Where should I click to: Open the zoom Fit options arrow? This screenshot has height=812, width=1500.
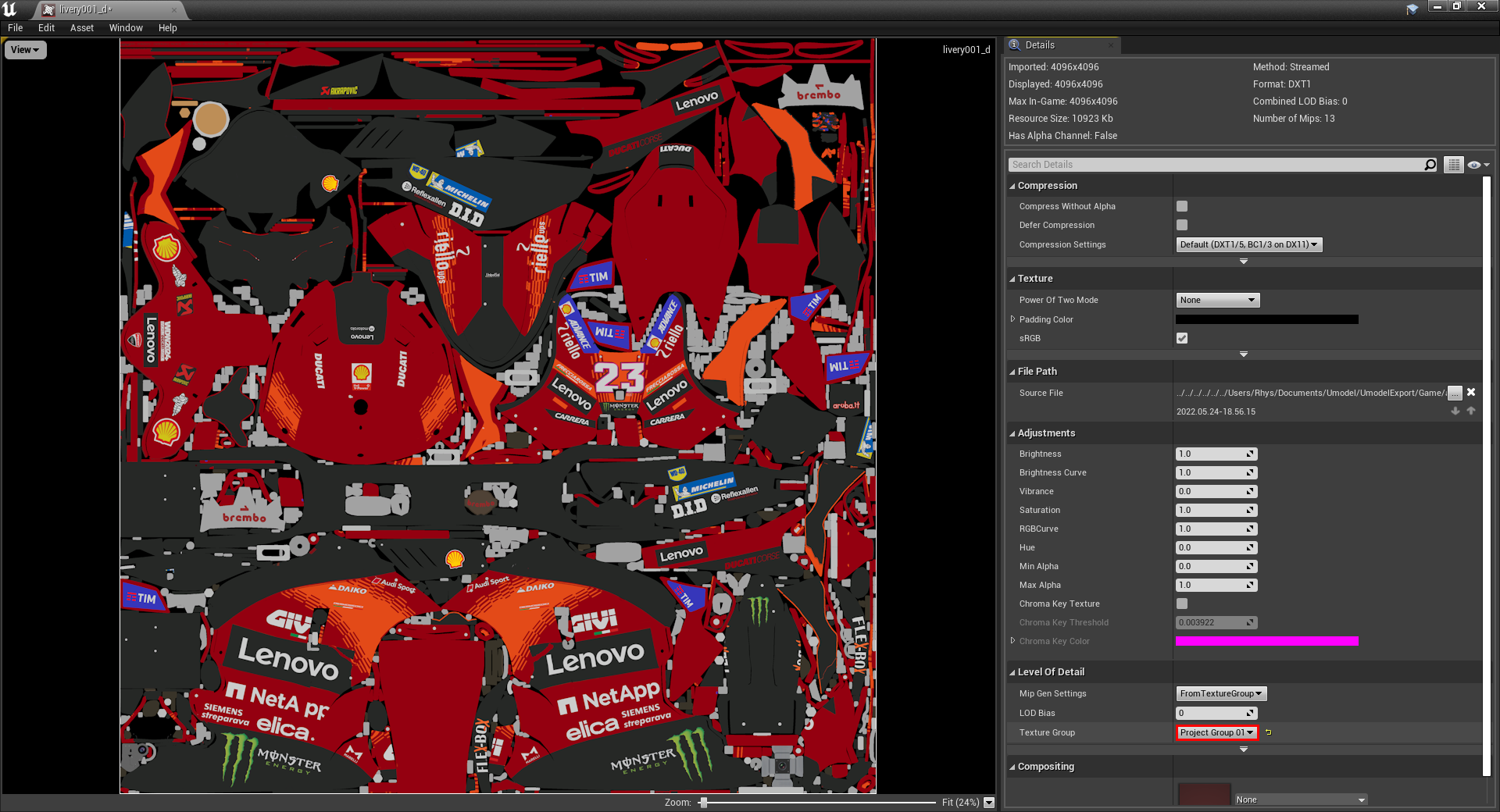pyautogui.click(x=989, y=803)
